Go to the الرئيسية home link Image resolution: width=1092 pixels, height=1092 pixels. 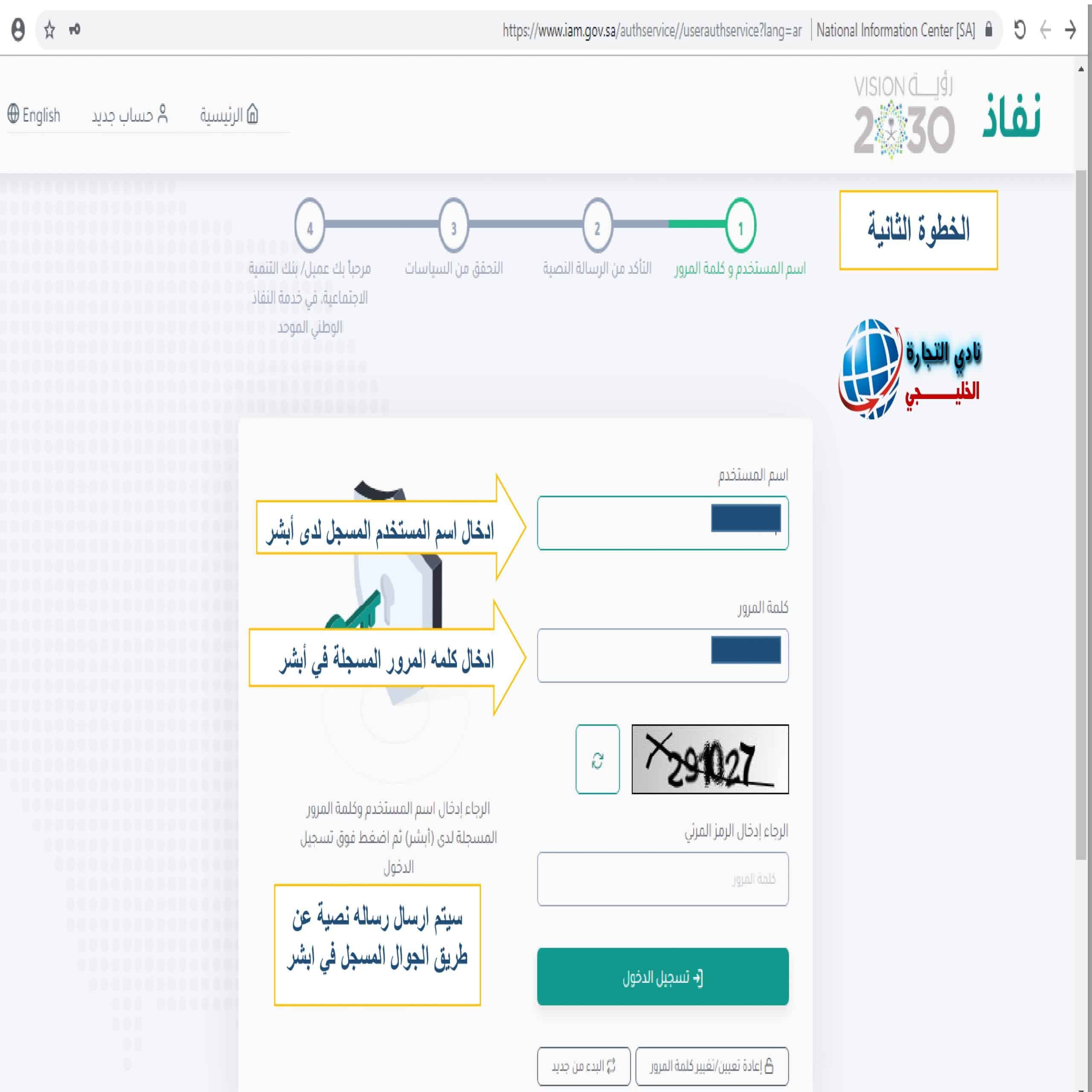tap(229, 115)
